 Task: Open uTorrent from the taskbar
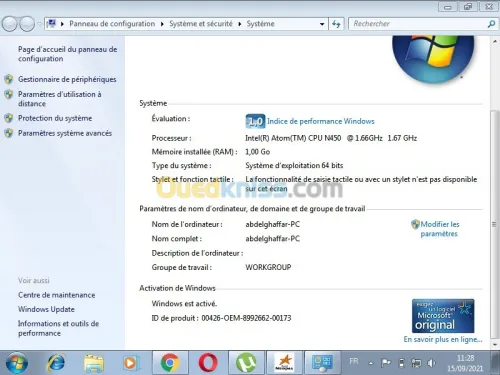click(x=246, y=363)
